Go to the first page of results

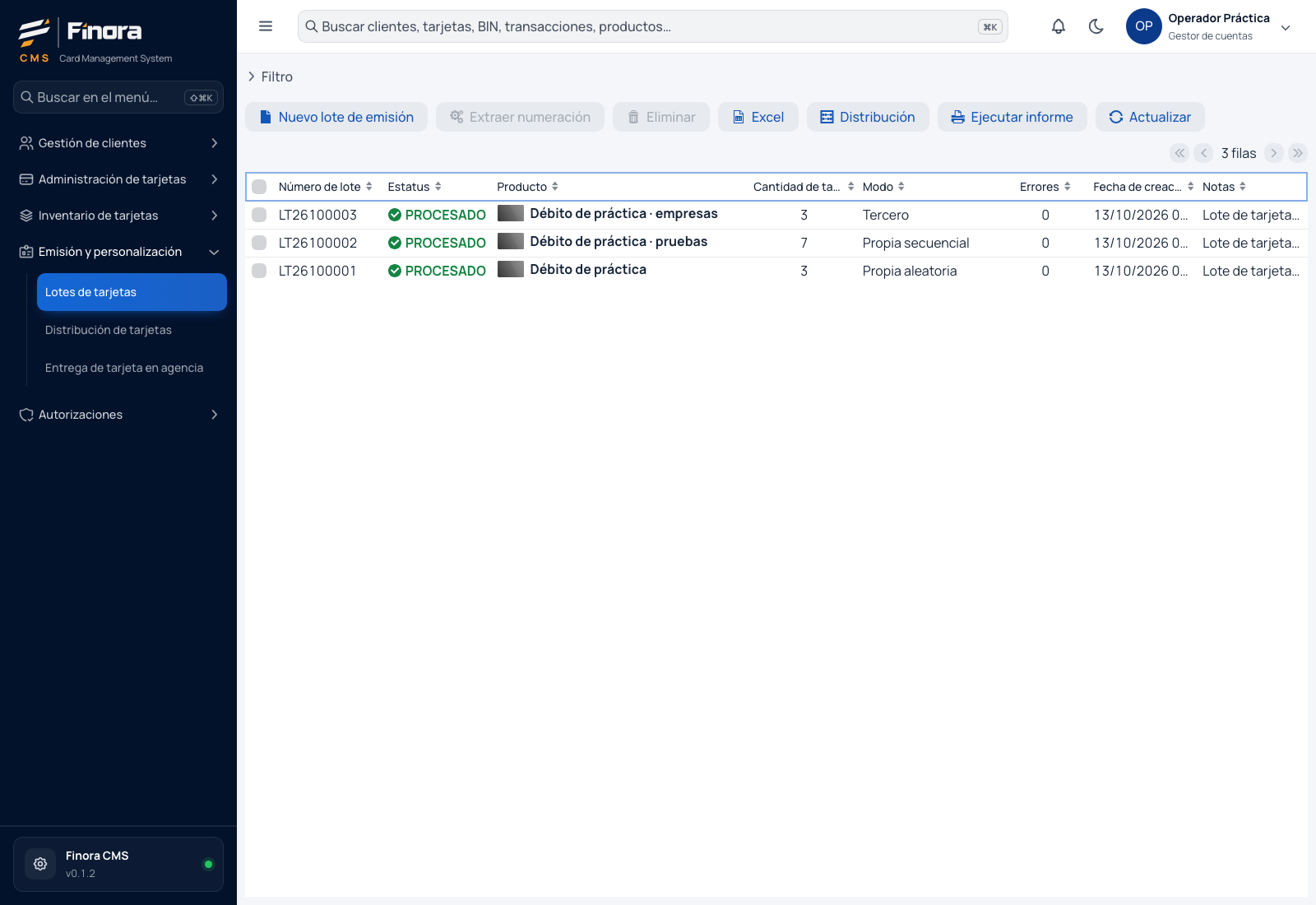1180,153
